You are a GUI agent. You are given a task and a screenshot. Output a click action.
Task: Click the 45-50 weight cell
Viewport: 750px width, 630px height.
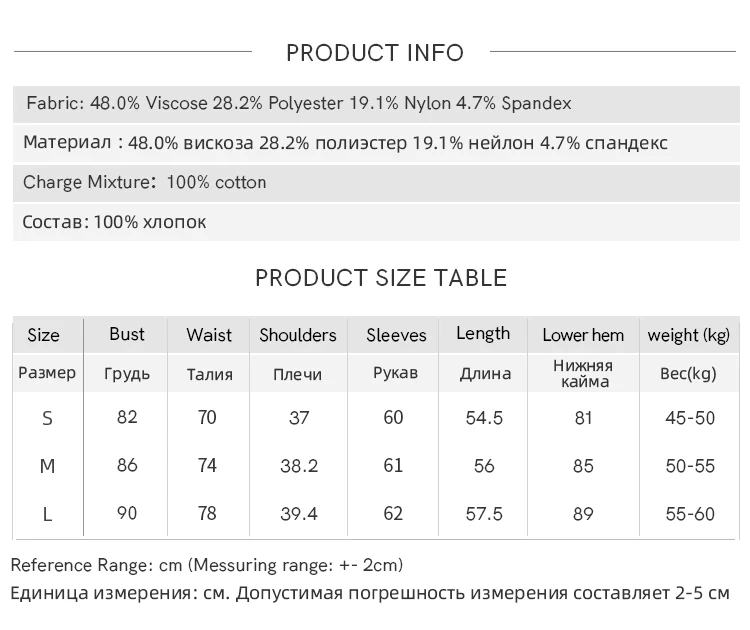click(690, 418)
